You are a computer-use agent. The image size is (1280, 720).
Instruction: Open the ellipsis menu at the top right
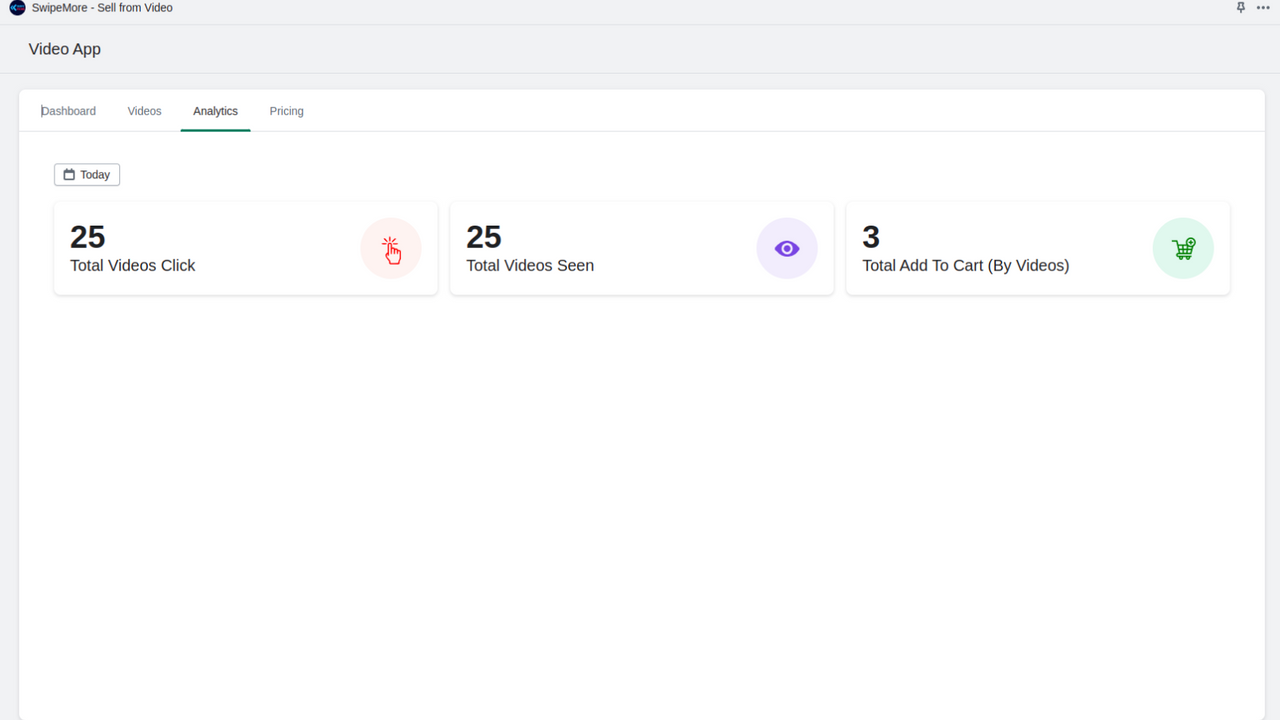coord(1263,8)
